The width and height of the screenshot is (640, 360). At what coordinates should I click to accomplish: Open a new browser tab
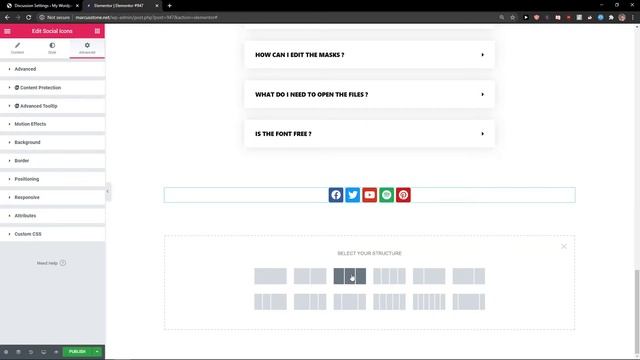point(169,6)
